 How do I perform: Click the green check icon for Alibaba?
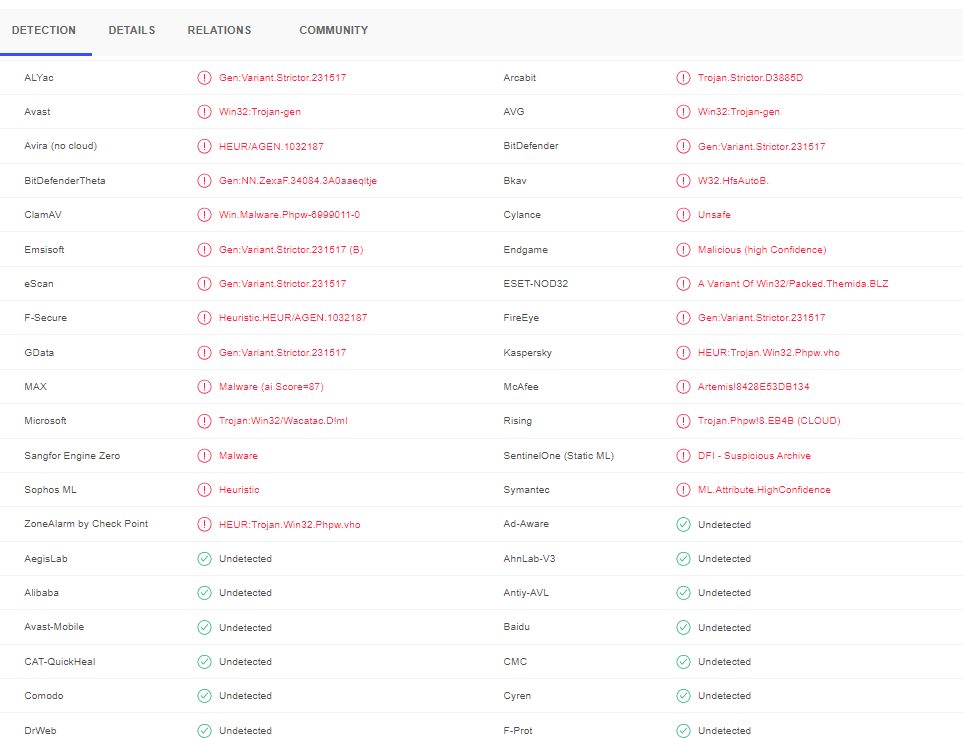(x=204, y=593)
